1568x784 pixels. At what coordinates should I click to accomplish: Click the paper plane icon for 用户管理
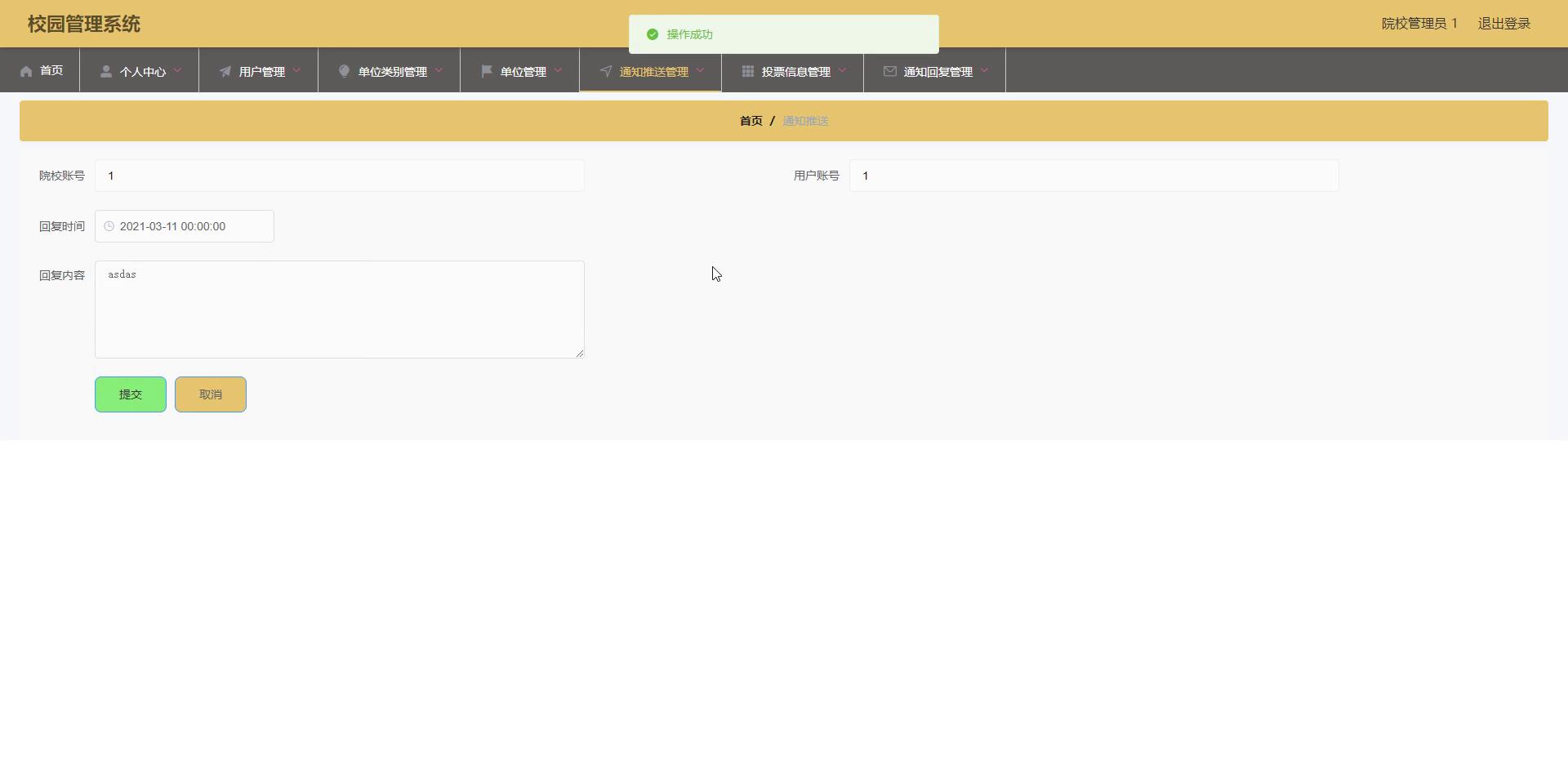225,72
